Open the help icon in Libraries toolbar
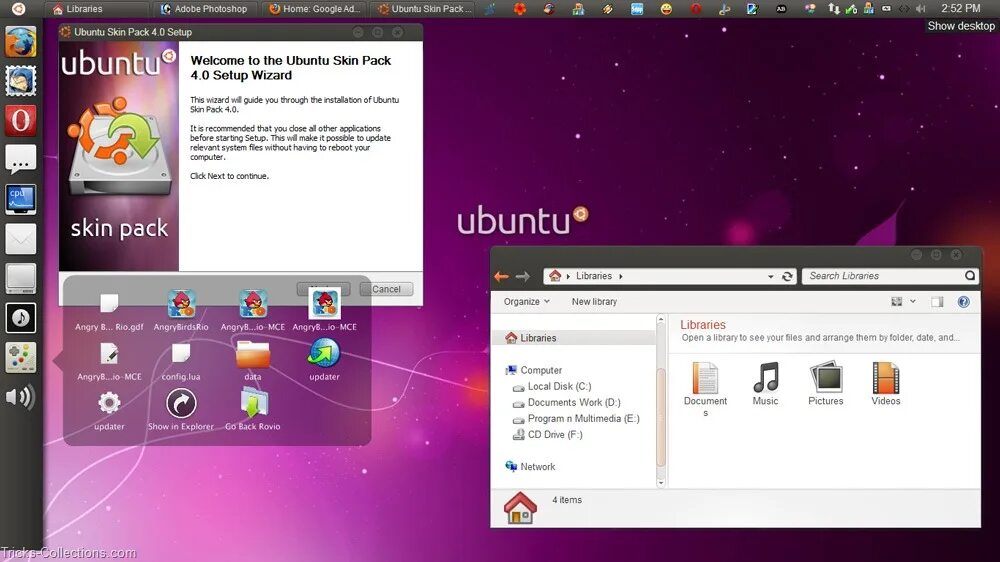This screenshot has width=1000, height=562. pyautogui.click(x=964, y=302)
